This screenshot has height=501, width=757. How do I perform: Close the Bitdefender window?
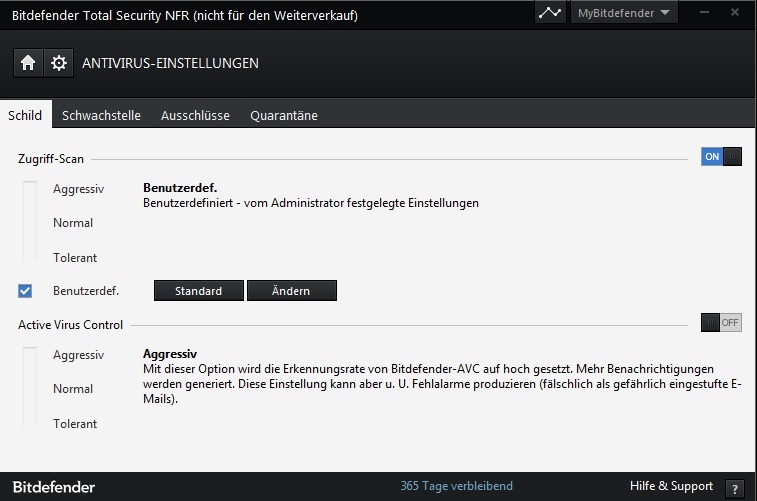tap(735, 12)
